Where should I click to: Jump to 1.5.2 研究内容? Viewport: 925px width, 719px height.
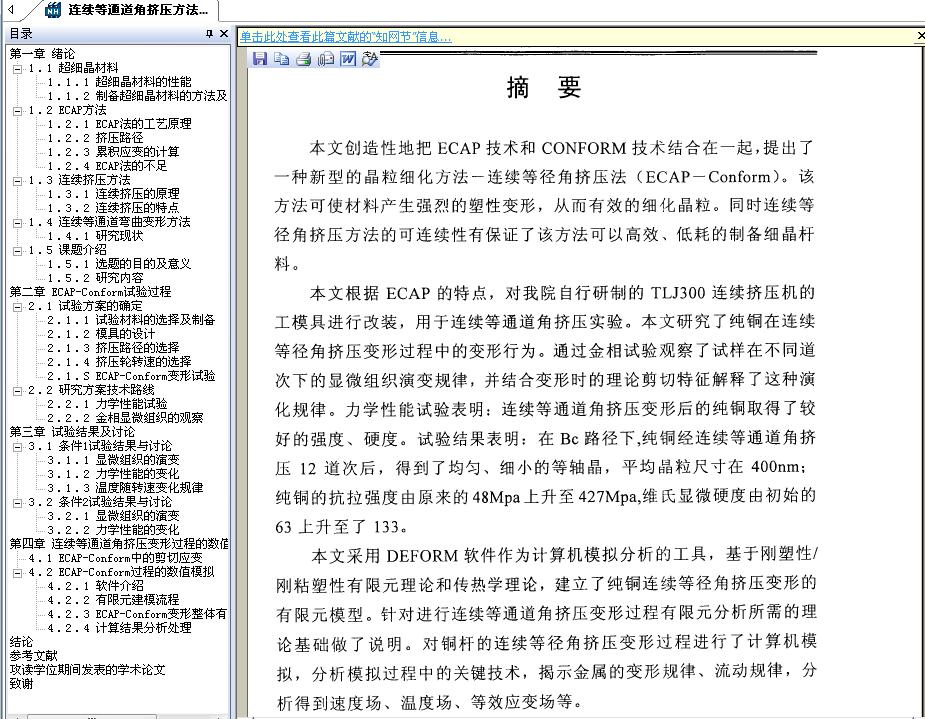click(x=95, y=278)
